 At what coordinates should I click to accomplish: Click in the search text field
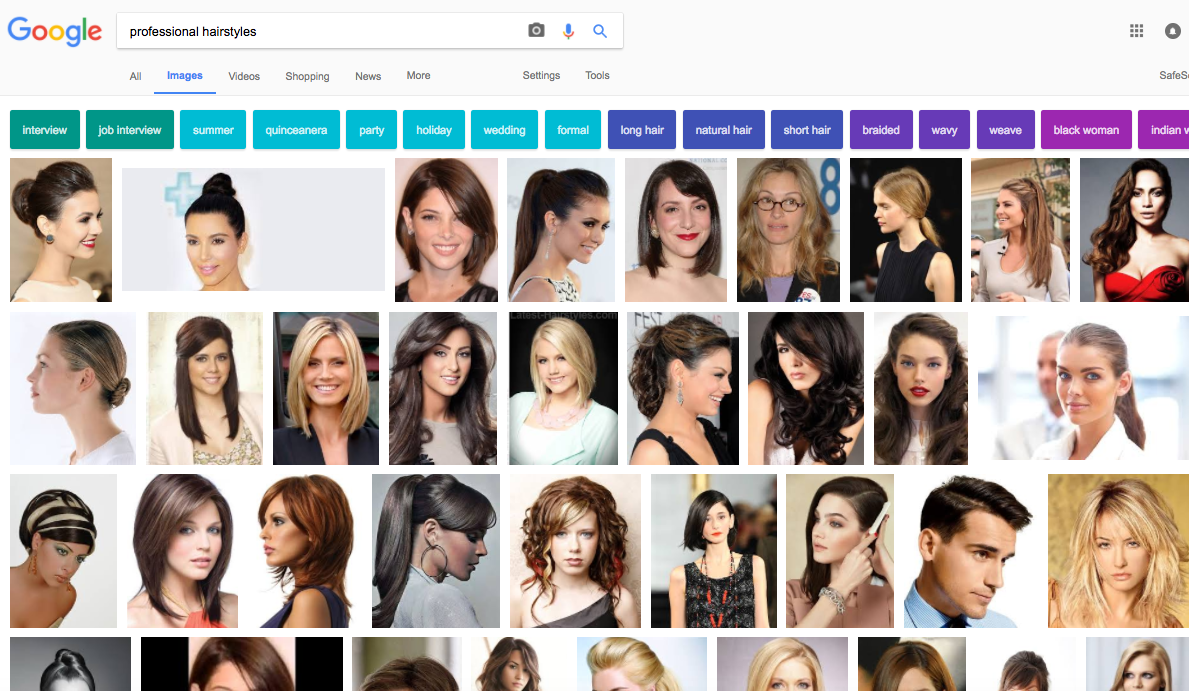[x=320, y=31]
